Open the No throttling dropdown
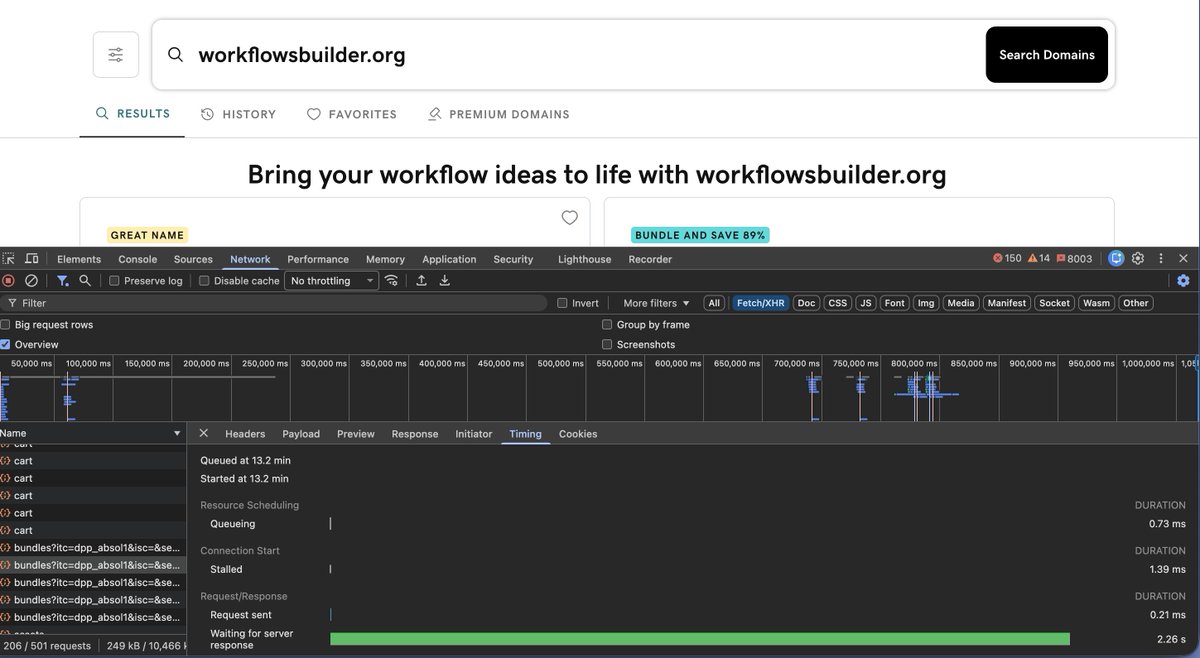Image resolution: width=1200 pixels, height=658 pixels. (x=332, y=281)
